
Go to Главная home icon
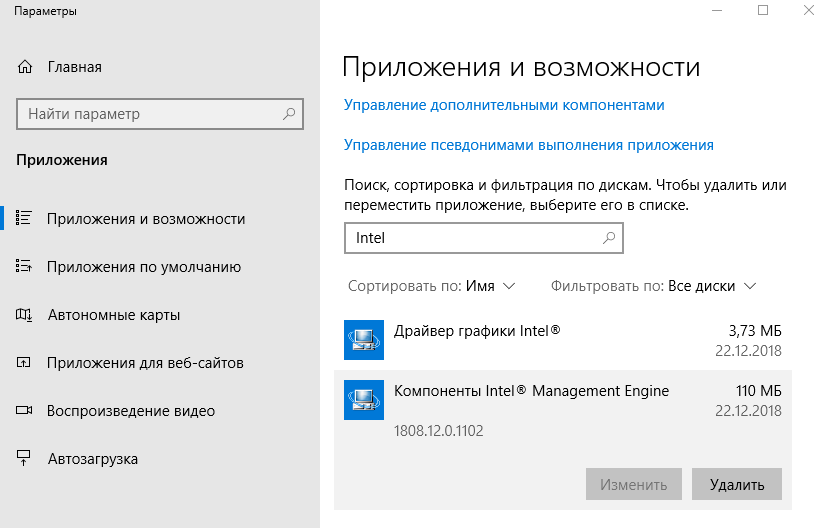pyautogui.click(x=25, y=67)
